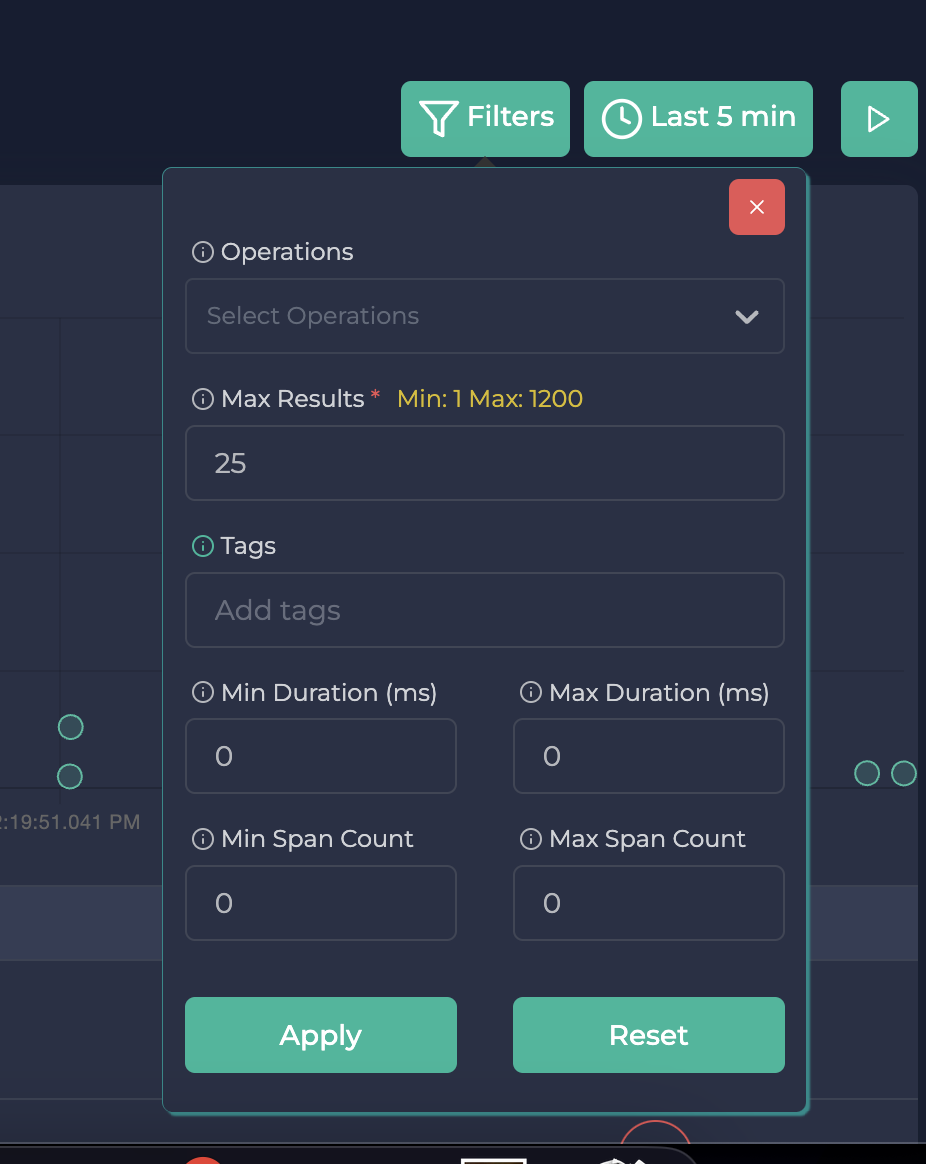
Task: Click the Add tags input field
Action: coord(484,610)
